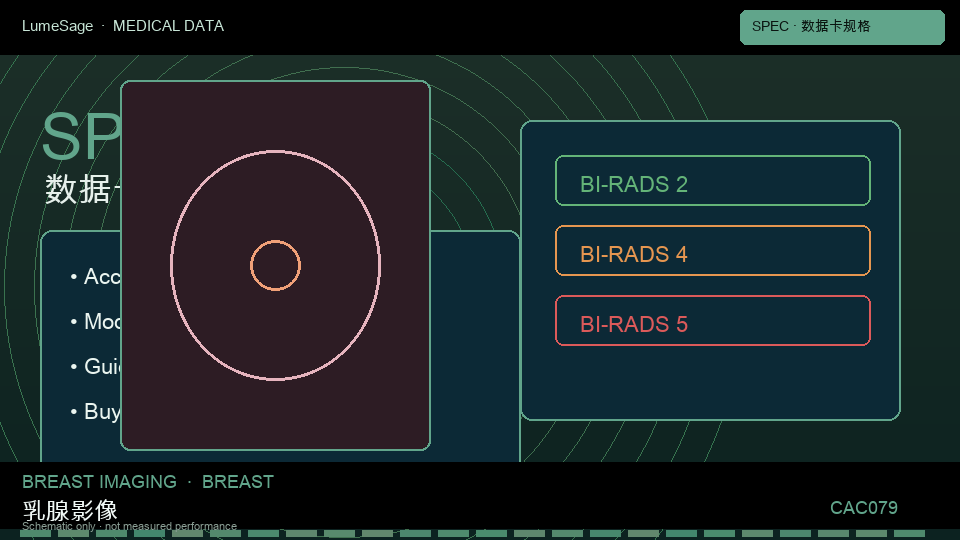The width and height of the screenshot is (960, 540).
Task: Click the SPEC 数据卡规格 badge
Action: coord(842,27)
